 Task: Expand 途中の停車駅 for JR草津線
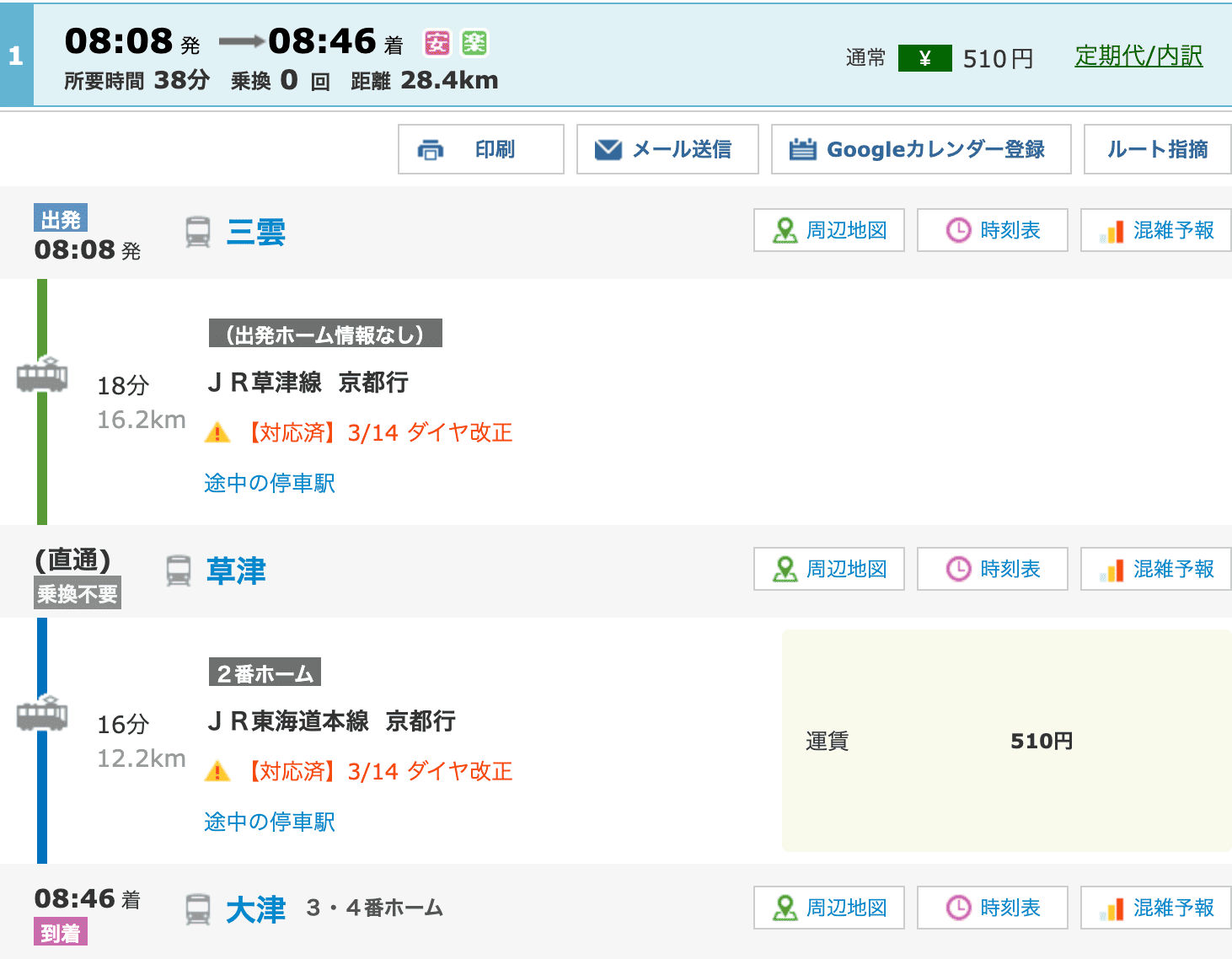pos(270,483)
